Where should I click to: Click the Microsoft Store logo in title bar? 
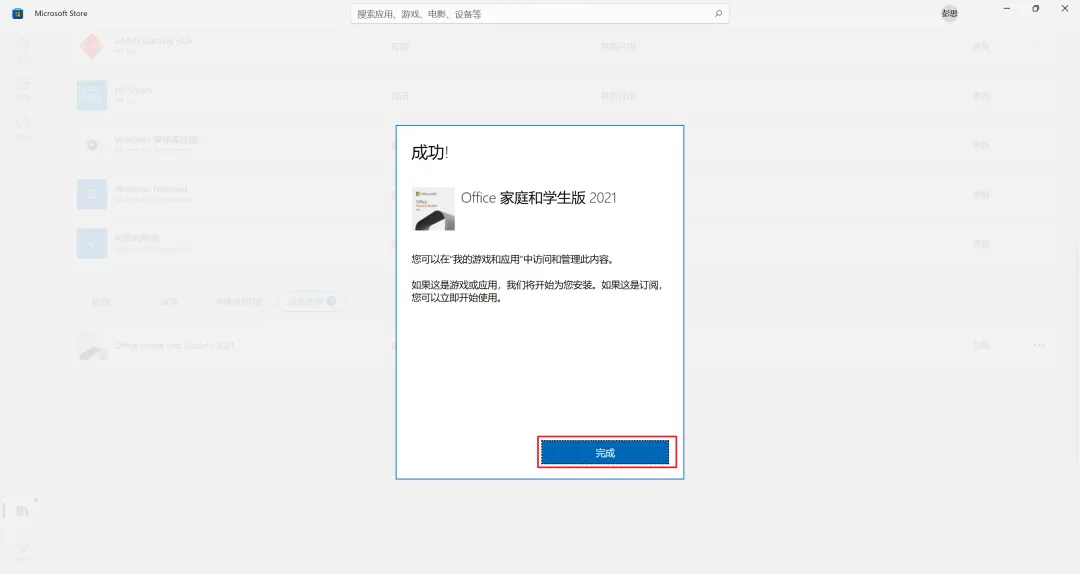click(18, 13)
